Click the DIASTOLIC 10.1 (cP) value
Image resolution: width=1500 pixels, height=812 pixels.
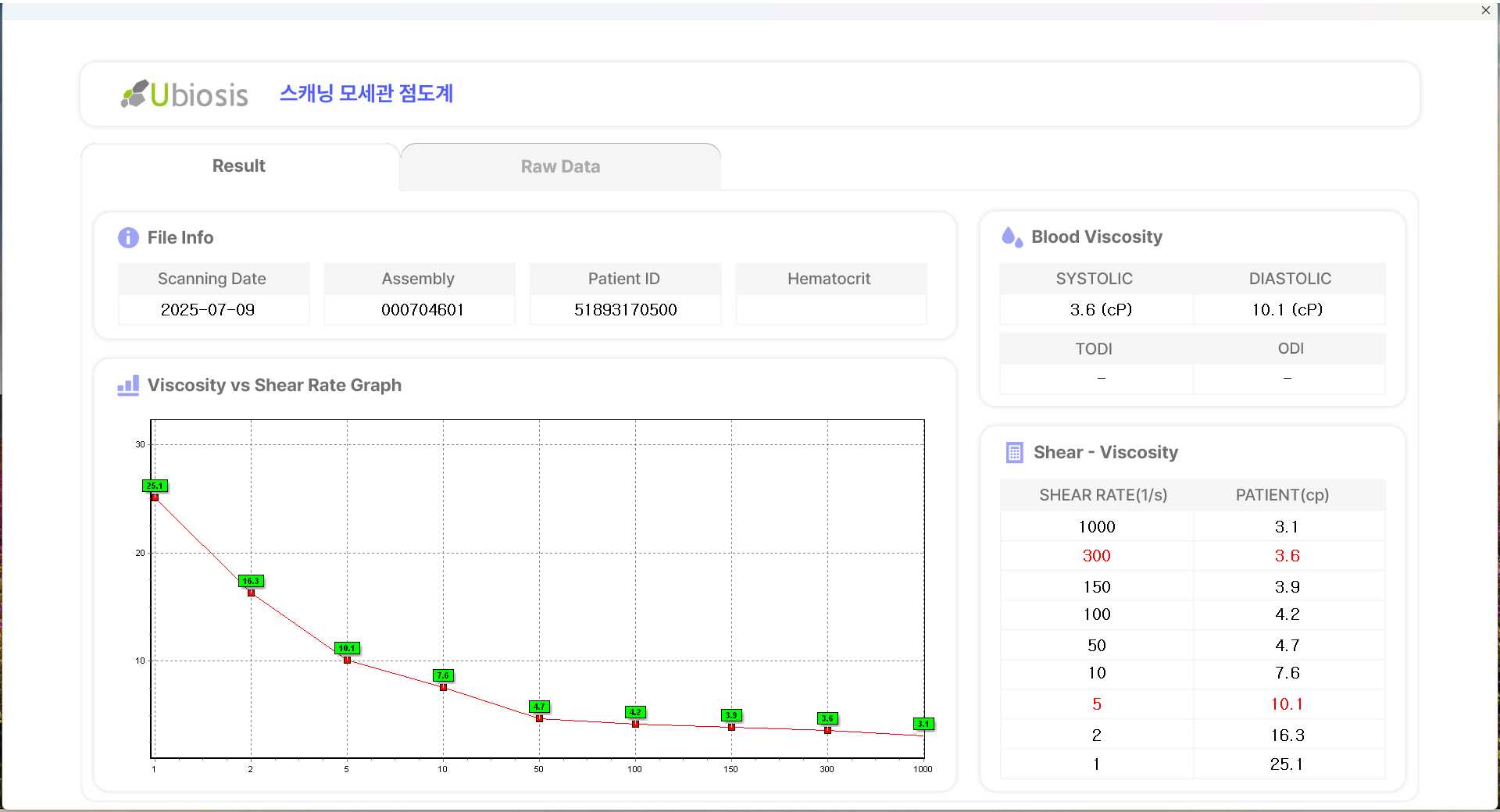[x=1287, y=310]
